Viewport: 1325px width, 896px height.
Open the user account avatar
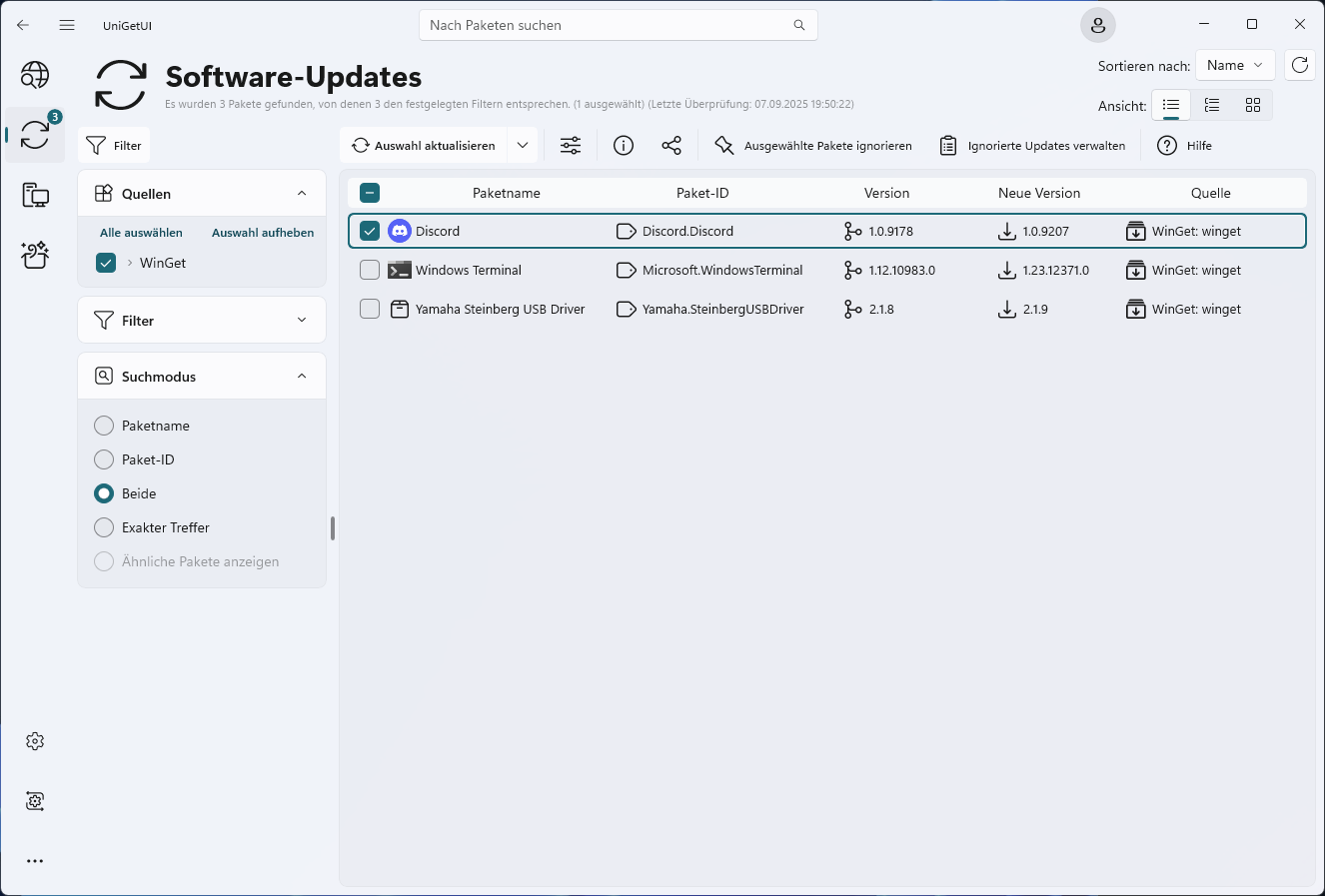1098,25
